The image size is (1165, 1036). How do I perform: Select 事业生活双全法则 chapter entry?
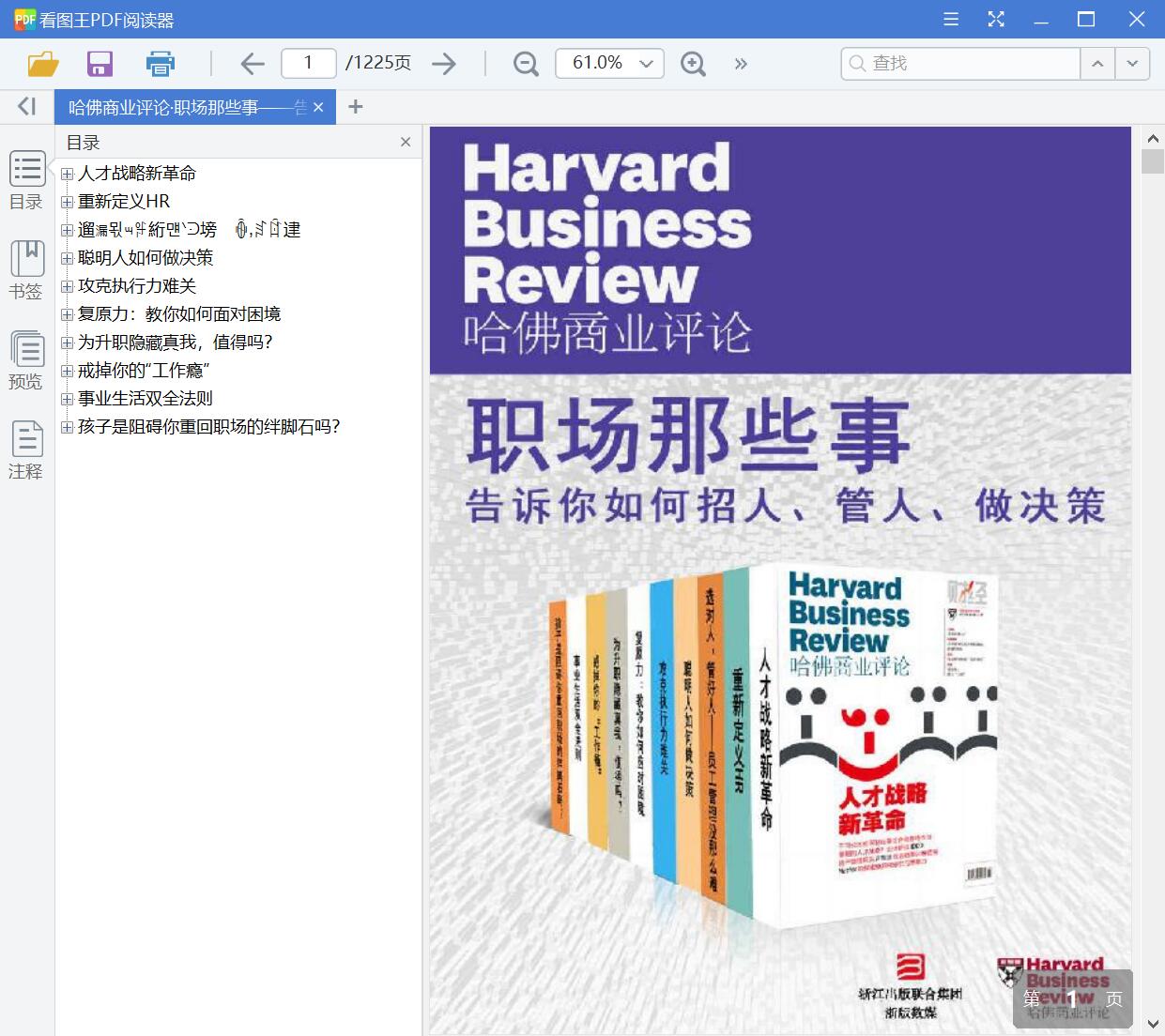146,399
